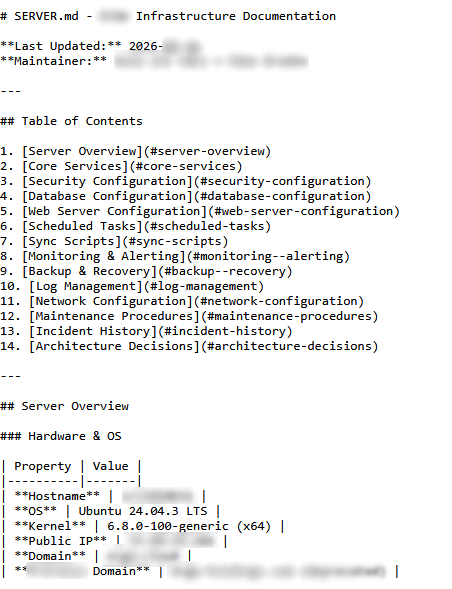Click the SERVER.md title line
The height and width of the screenshot is (589, 452).
pyautogui.click(x=168, y=17)
